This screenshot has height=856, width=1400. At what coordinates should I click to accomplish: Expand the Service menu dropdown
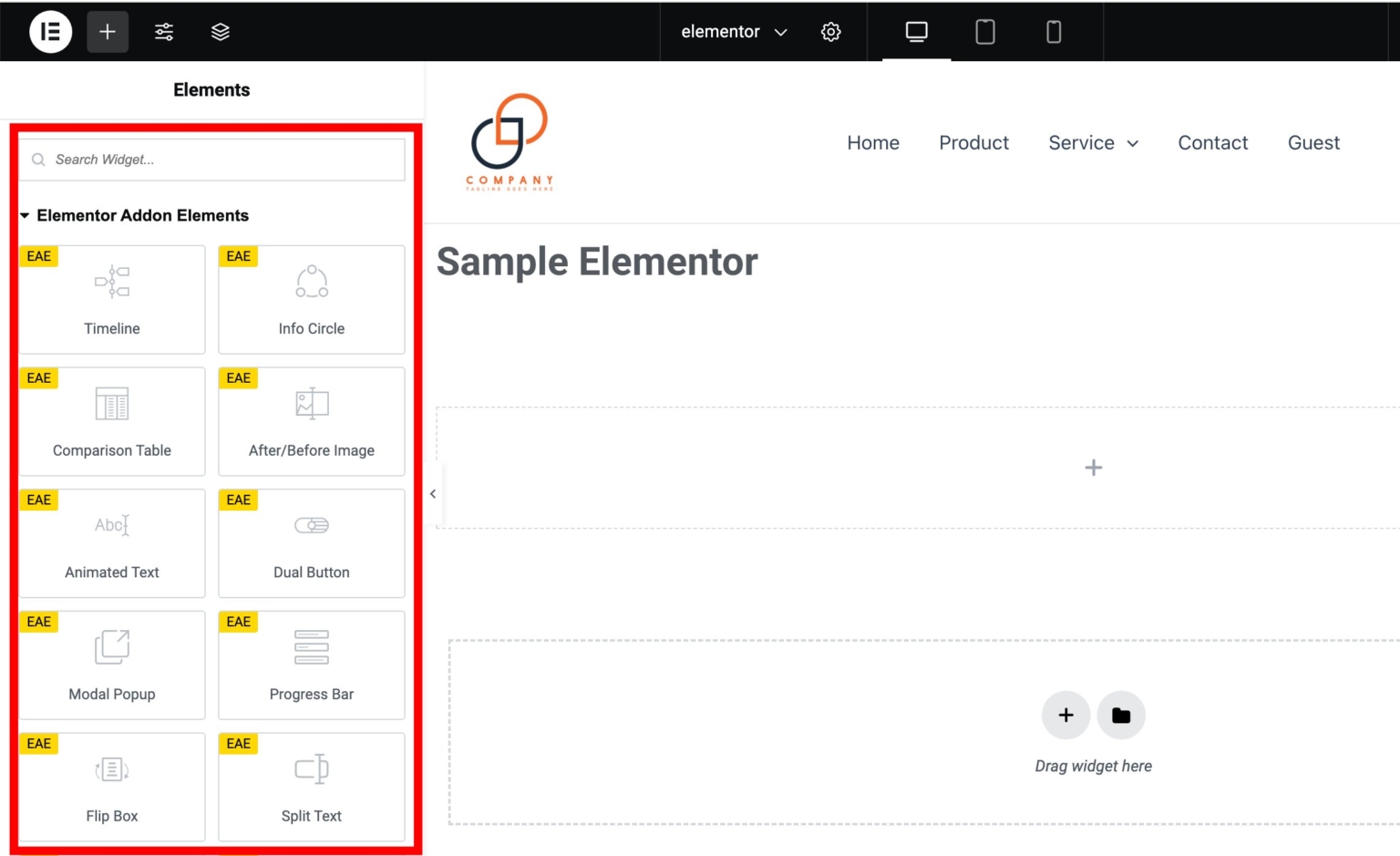pos(1093,143)
